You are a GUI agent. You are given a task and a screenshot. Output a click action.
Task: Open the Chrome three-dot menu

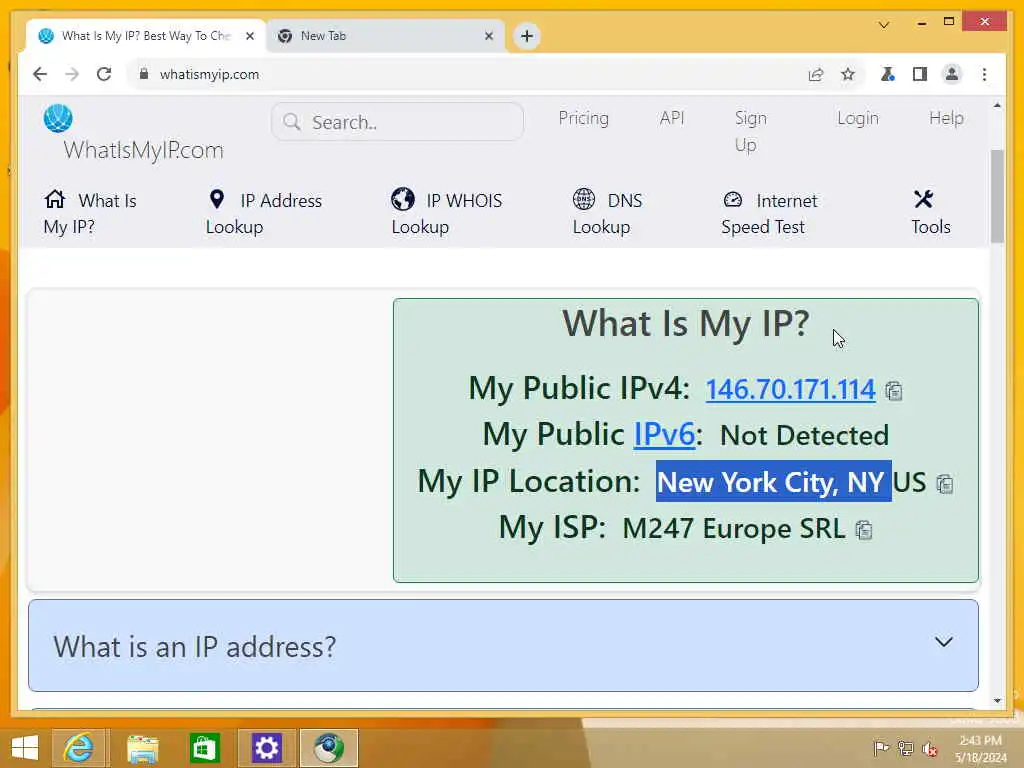coord(984,74)
